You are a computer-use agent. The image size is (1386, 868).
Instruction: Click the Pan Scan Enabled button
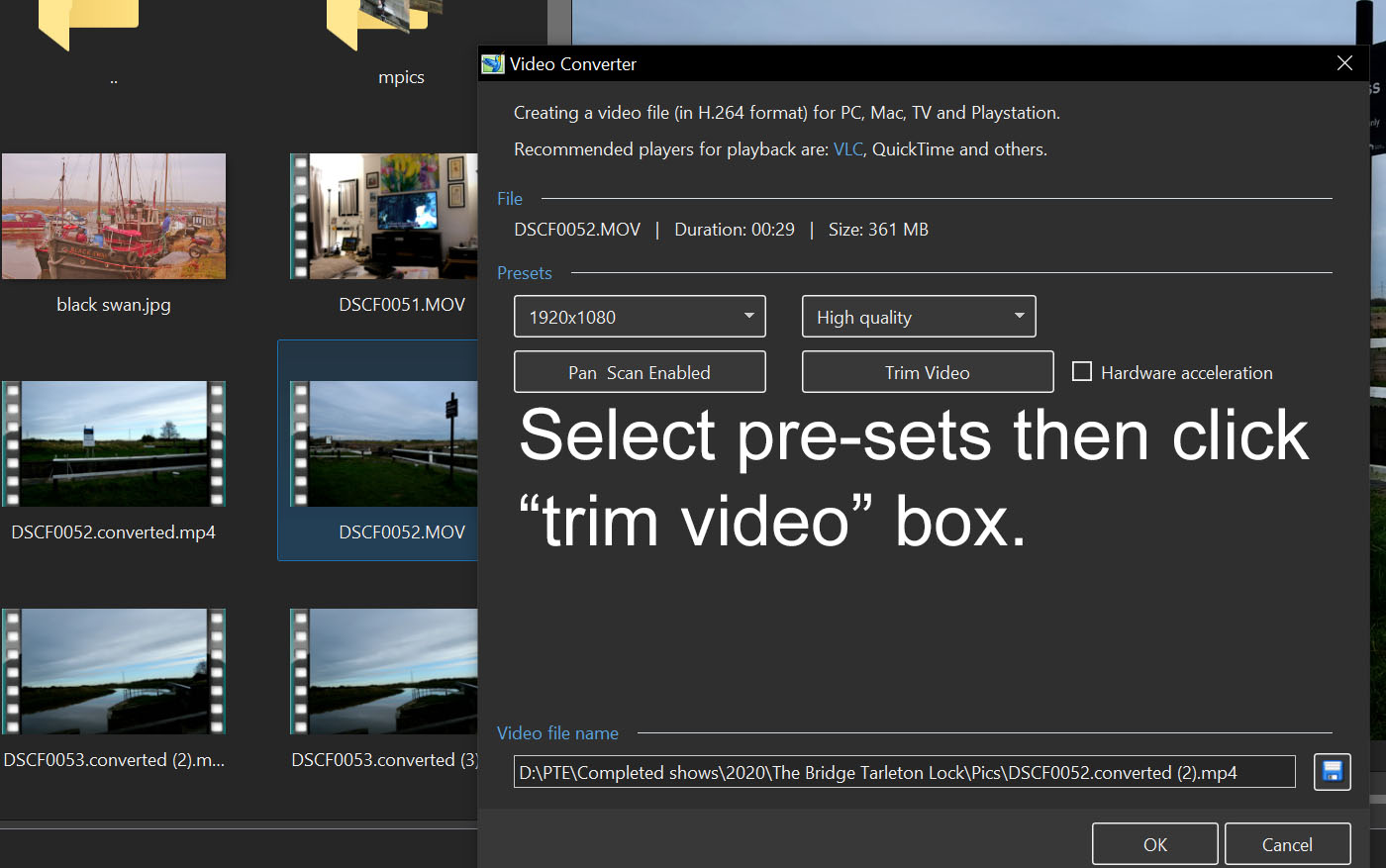pyautogui.click(x=640, y=372)
